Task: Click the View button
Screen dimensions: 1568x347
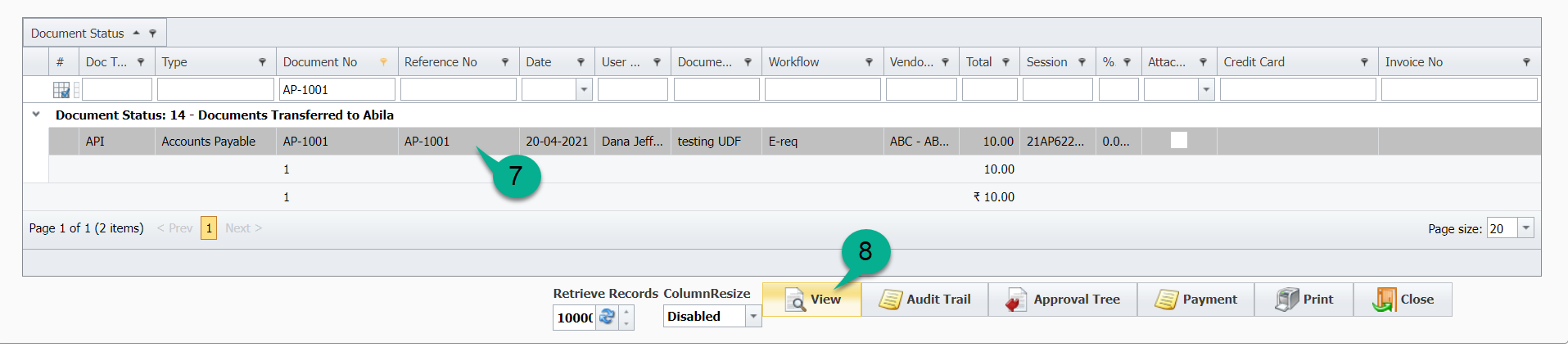Action: point(812,300)
